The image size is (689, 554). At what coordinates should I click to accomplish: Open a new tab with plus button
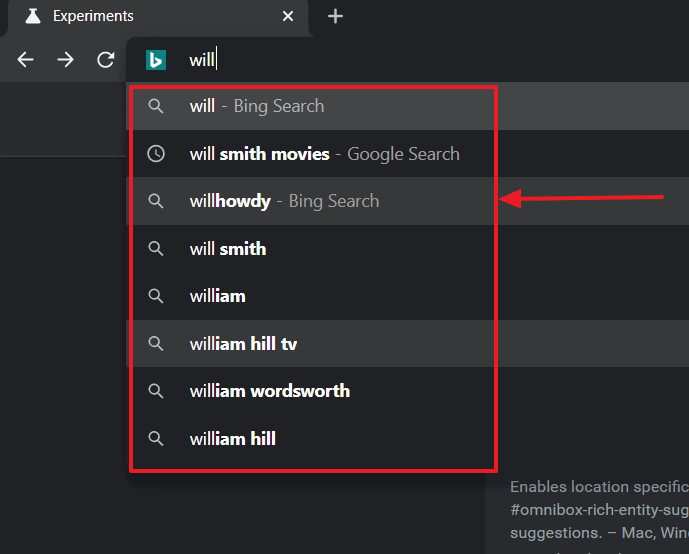[335, 16]
